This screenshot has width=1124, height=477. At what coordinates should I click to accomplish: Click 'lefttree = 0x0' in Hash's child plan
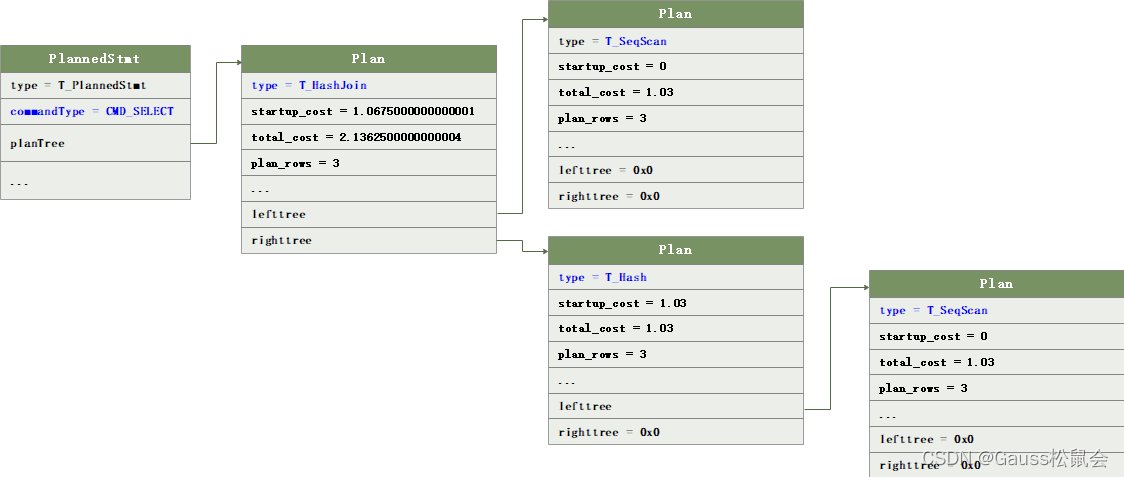996,440
